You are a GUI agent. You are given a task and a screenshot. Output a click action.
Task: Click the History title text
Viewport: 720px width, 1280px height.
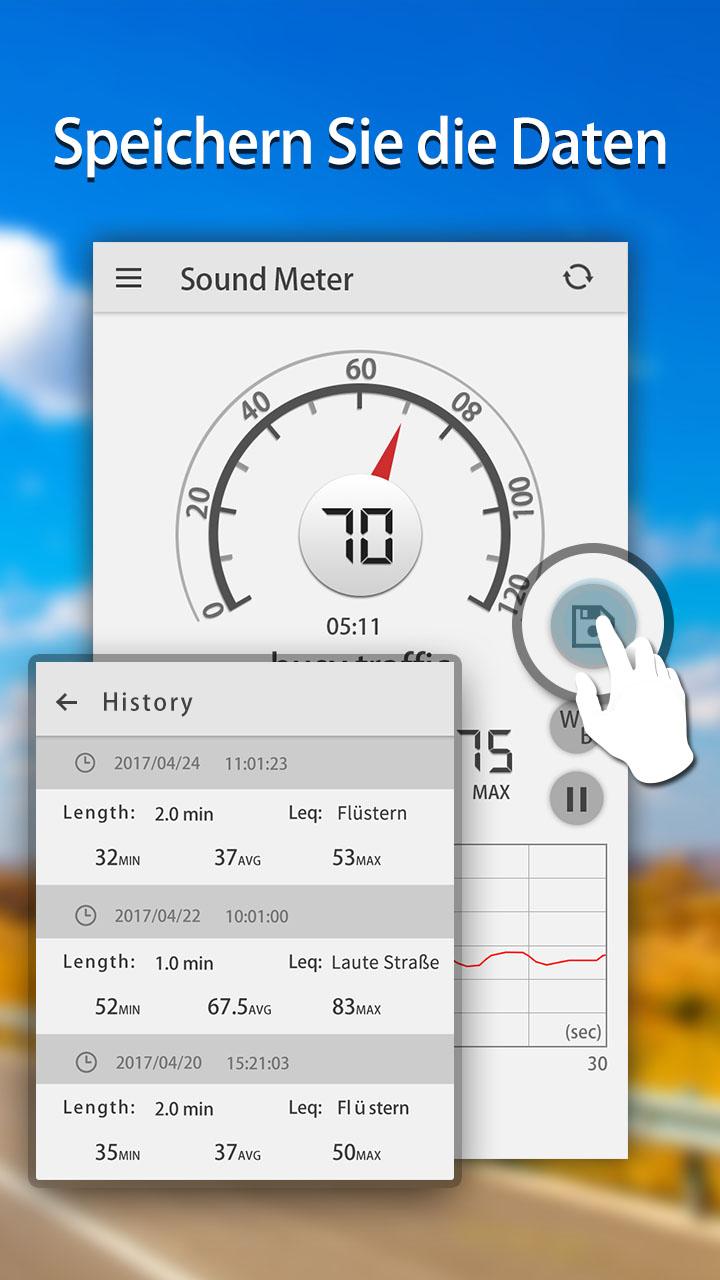point(147,702)
